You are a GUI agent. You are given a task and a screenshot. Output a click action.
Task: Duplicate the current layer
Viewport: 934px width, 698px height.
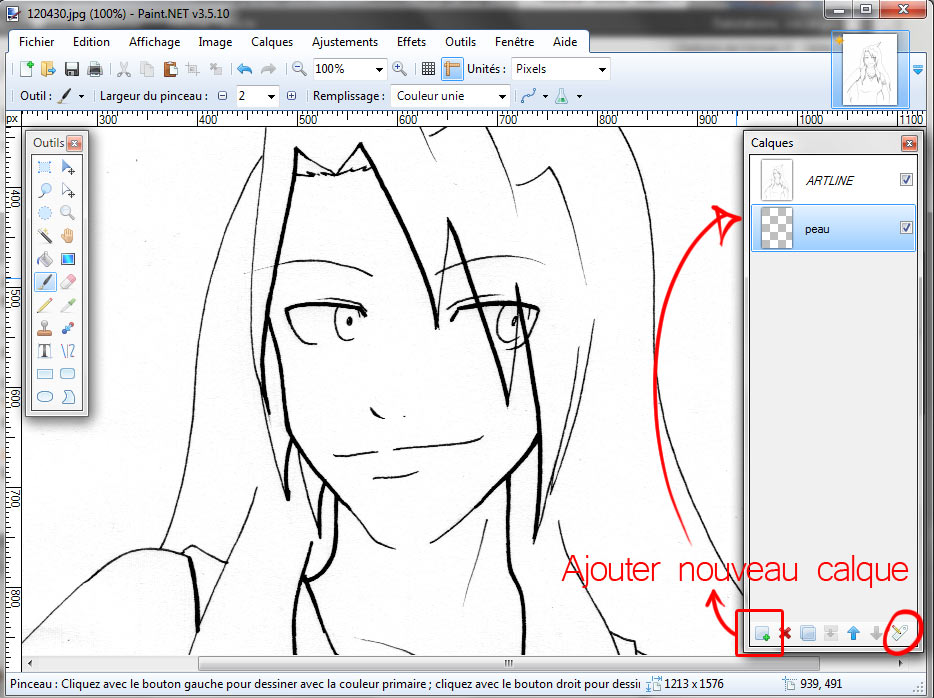(x=808, y=633)
